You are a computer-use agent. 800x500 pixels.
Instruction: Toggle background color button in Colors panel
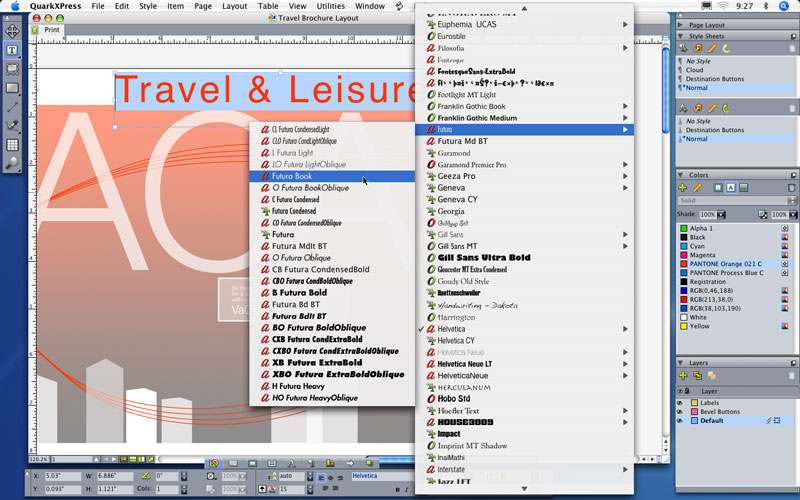click(x=743, y=187)
